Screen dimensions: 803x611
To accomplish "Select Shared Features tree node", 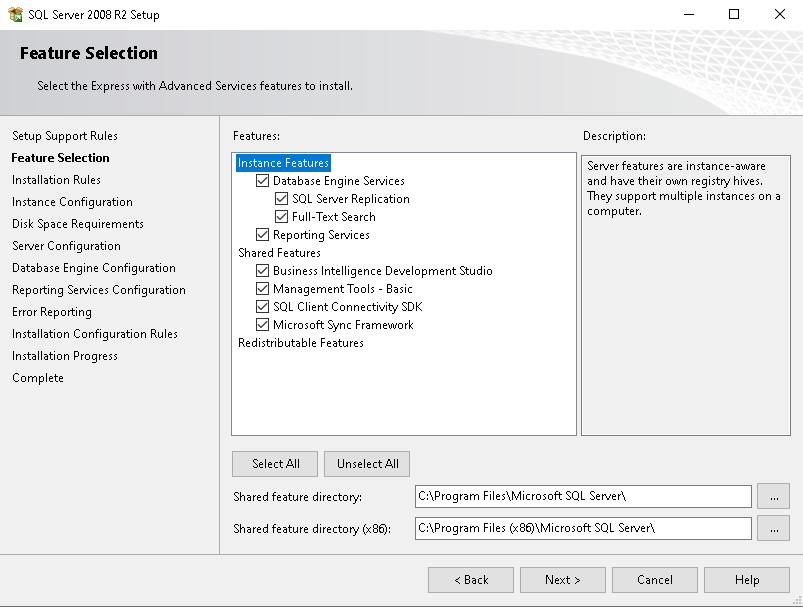I will coord(279,252).
